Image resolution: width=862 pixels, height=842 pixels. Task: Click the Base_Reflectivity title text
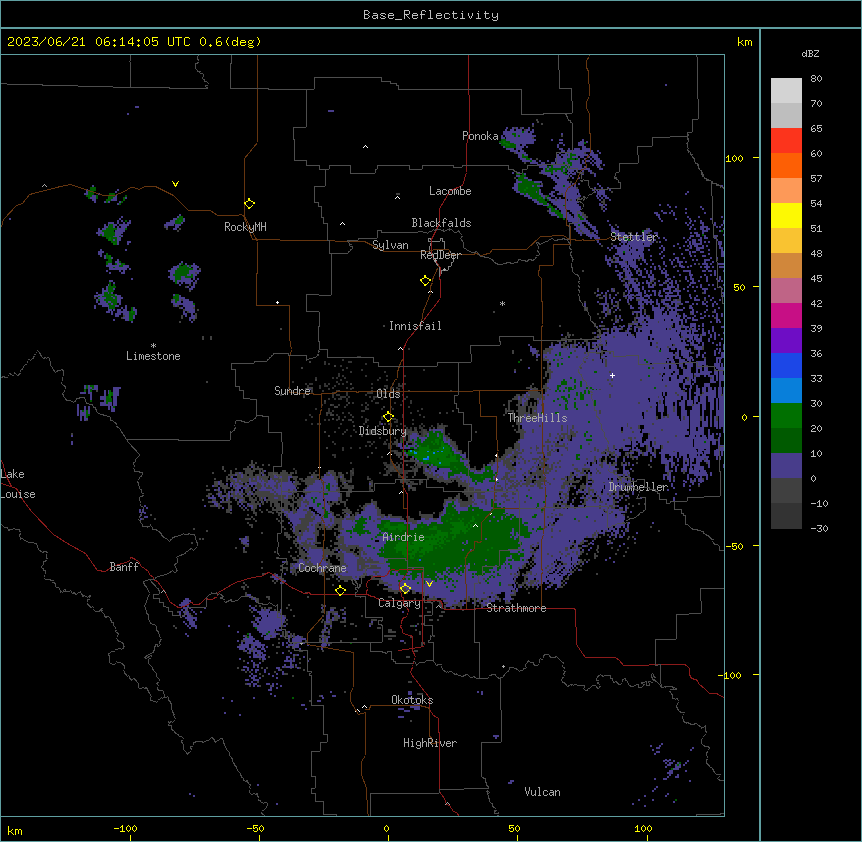click(x=431, y=15)
